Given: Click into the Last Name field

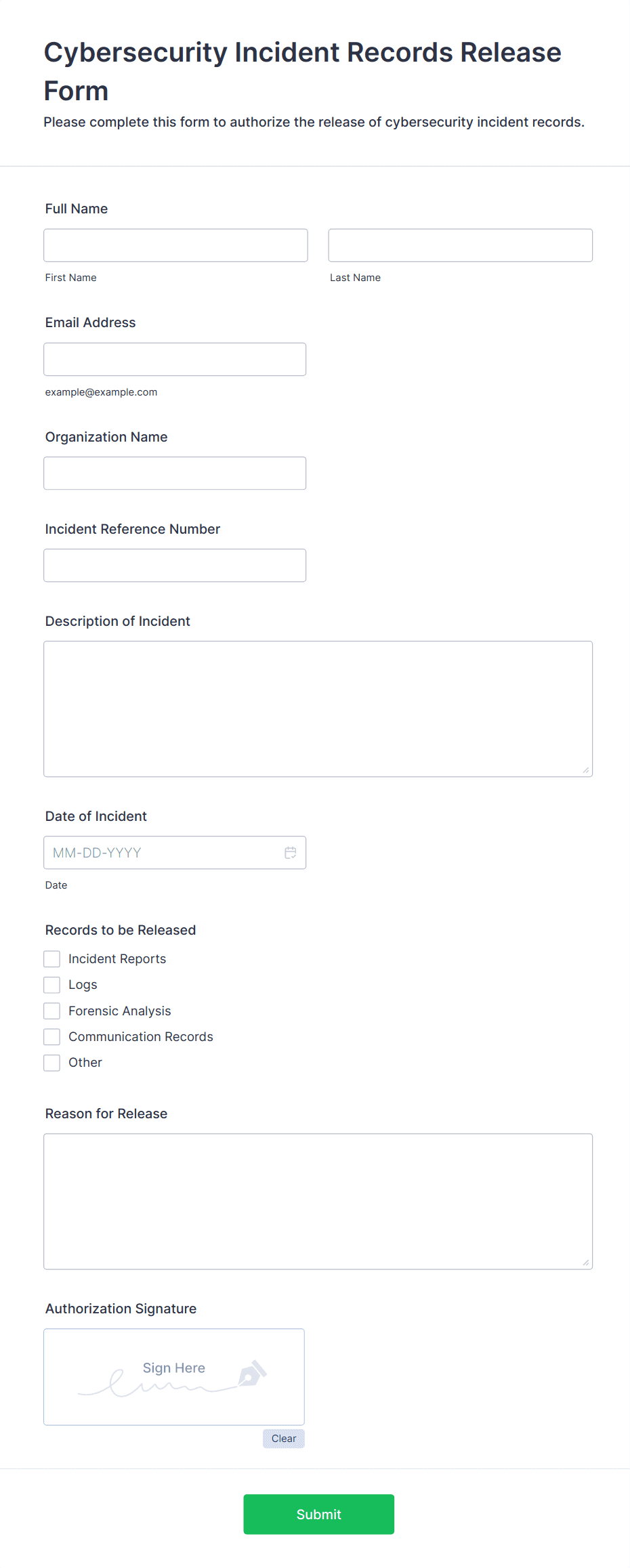Looking at the screenshot, I should (x=461, y=245).
